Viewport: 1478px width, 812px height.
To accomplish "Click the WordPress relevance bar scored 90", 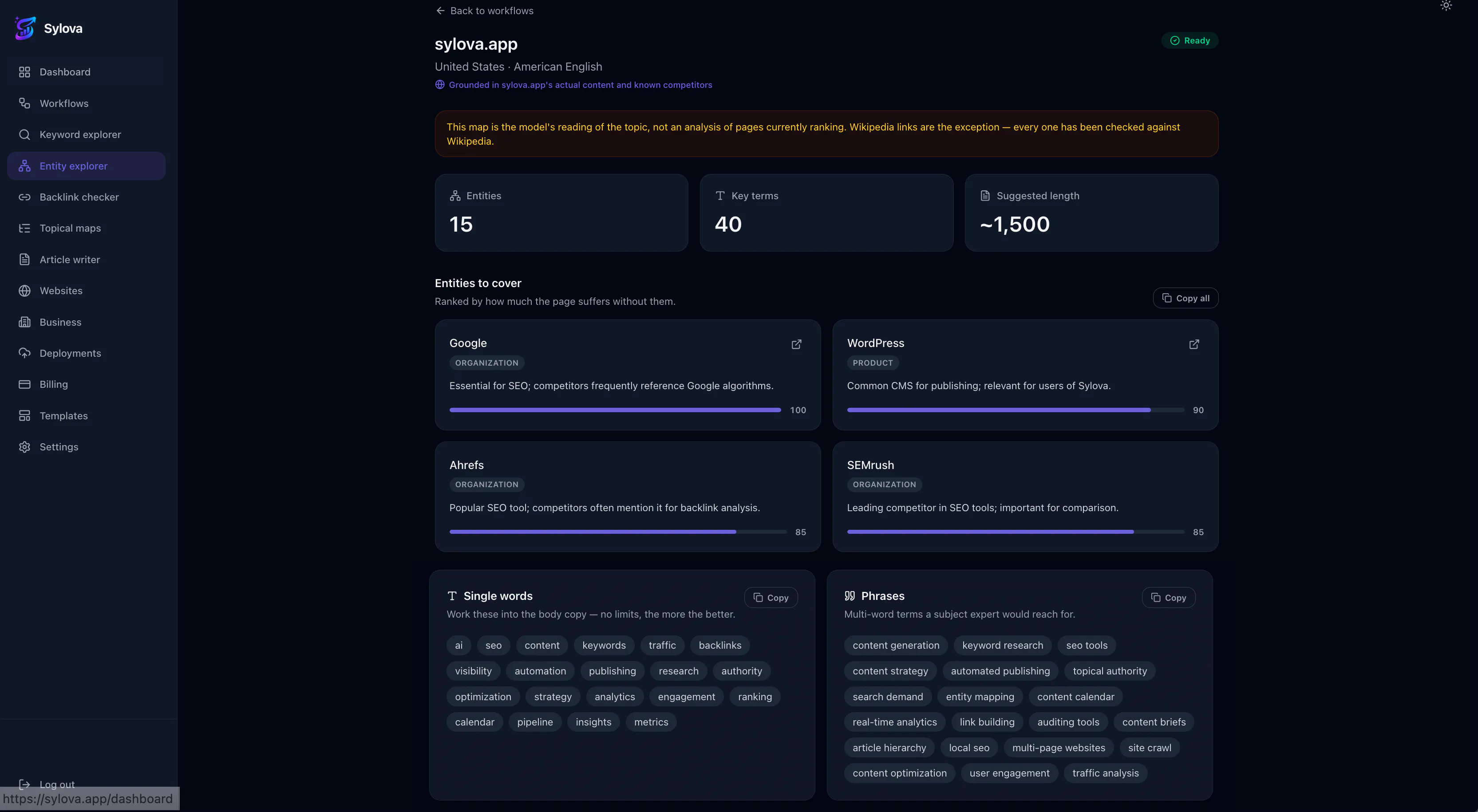I will [1016, 410].
